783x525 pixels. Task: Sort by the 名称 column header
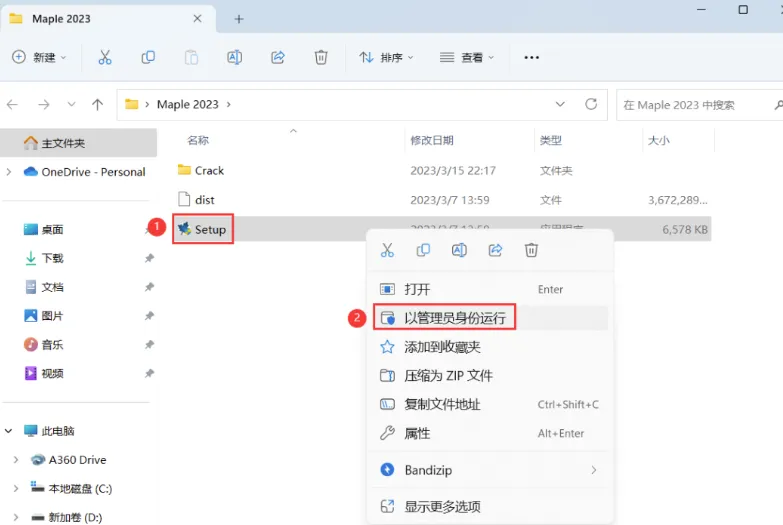coord(198,140)
